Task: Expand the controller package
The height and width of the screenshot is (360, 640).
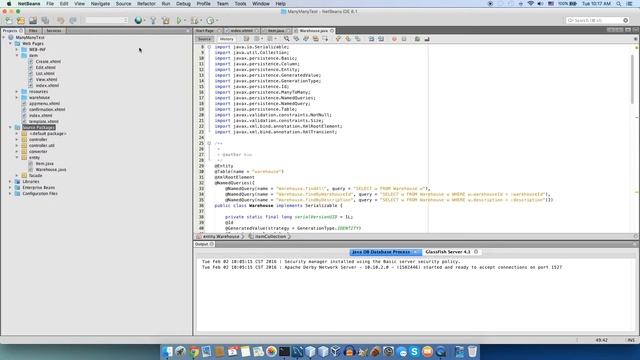Action: [x=17, y=140]
